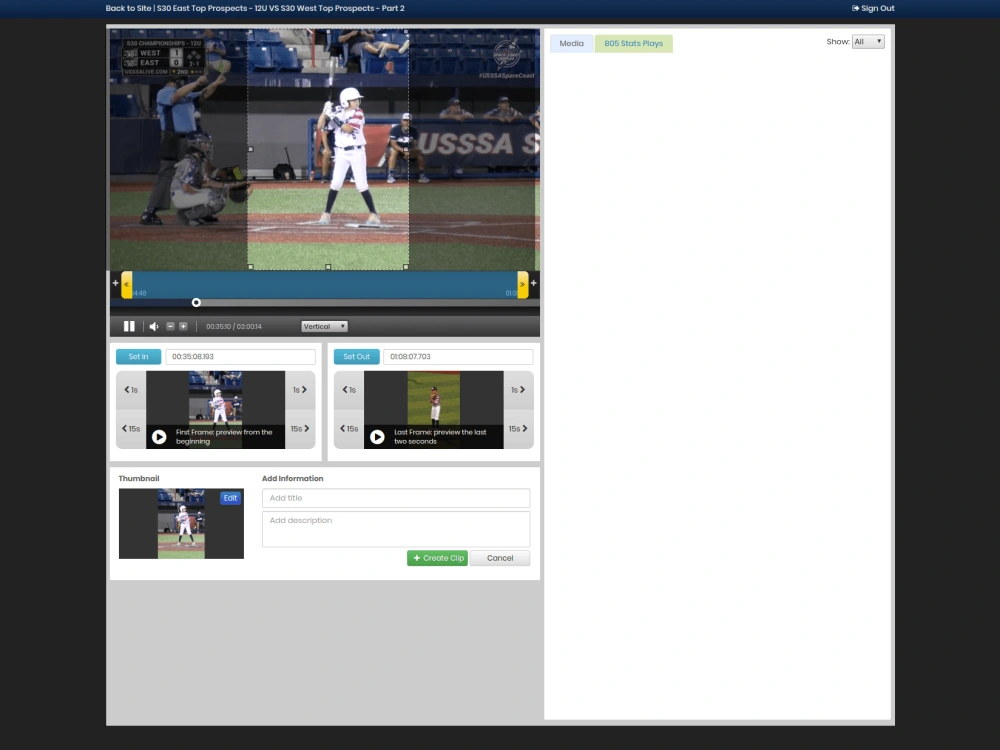Mute the video volume speaker icon
Screen dimensions: 1000x750
(154, 326)
